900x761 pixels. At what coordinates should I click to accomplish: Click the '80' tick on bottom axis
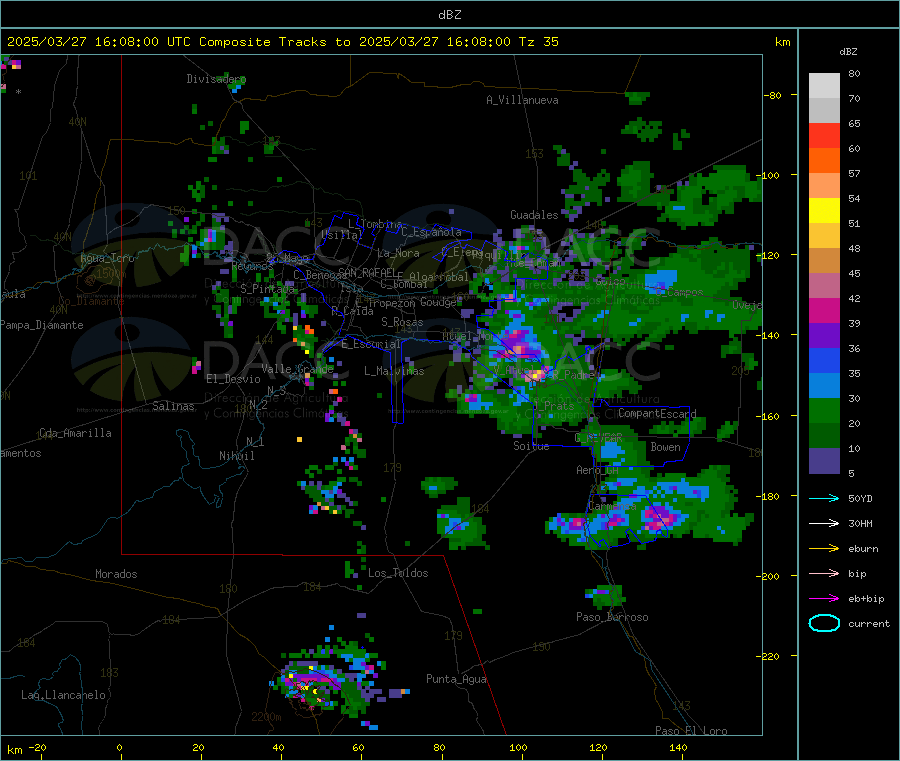pyautogui.click(x=439, y=747)
